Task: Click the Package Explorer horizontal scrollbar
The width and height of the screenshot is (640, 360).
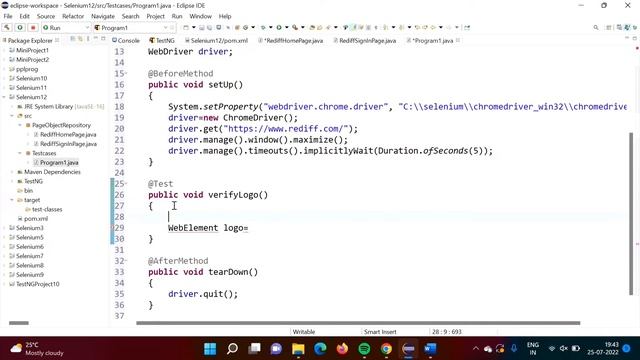Action: click(x=19, y=323)
